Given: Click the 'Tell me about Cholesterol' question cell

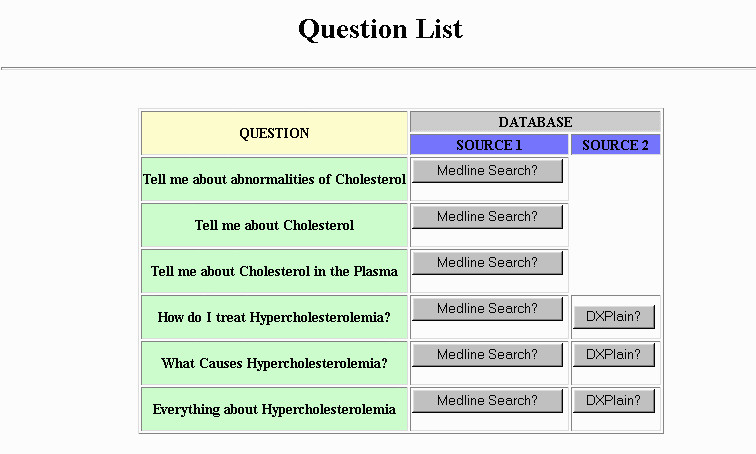Looking at the screenshot, I should tap(274, 226).
